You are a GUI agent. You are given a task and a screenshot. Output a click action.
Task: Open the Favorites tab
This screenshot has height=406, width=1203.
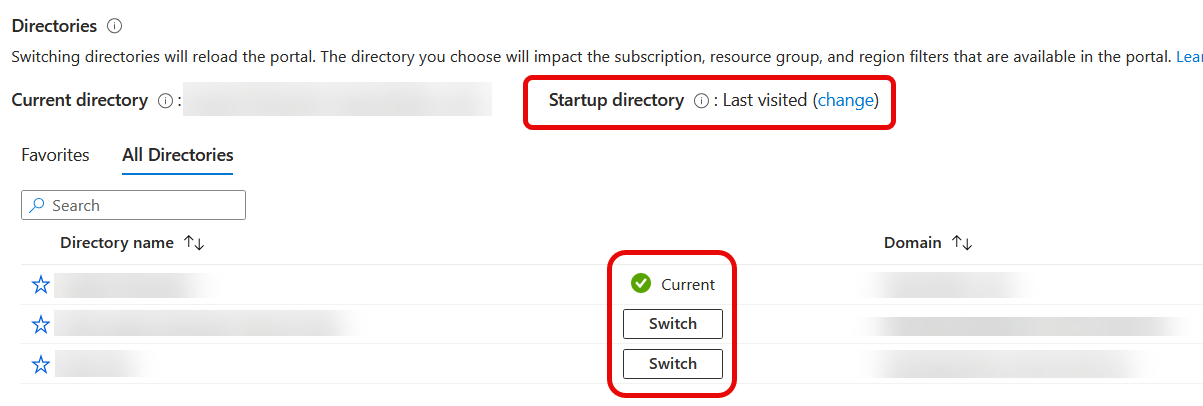[55, 155]
